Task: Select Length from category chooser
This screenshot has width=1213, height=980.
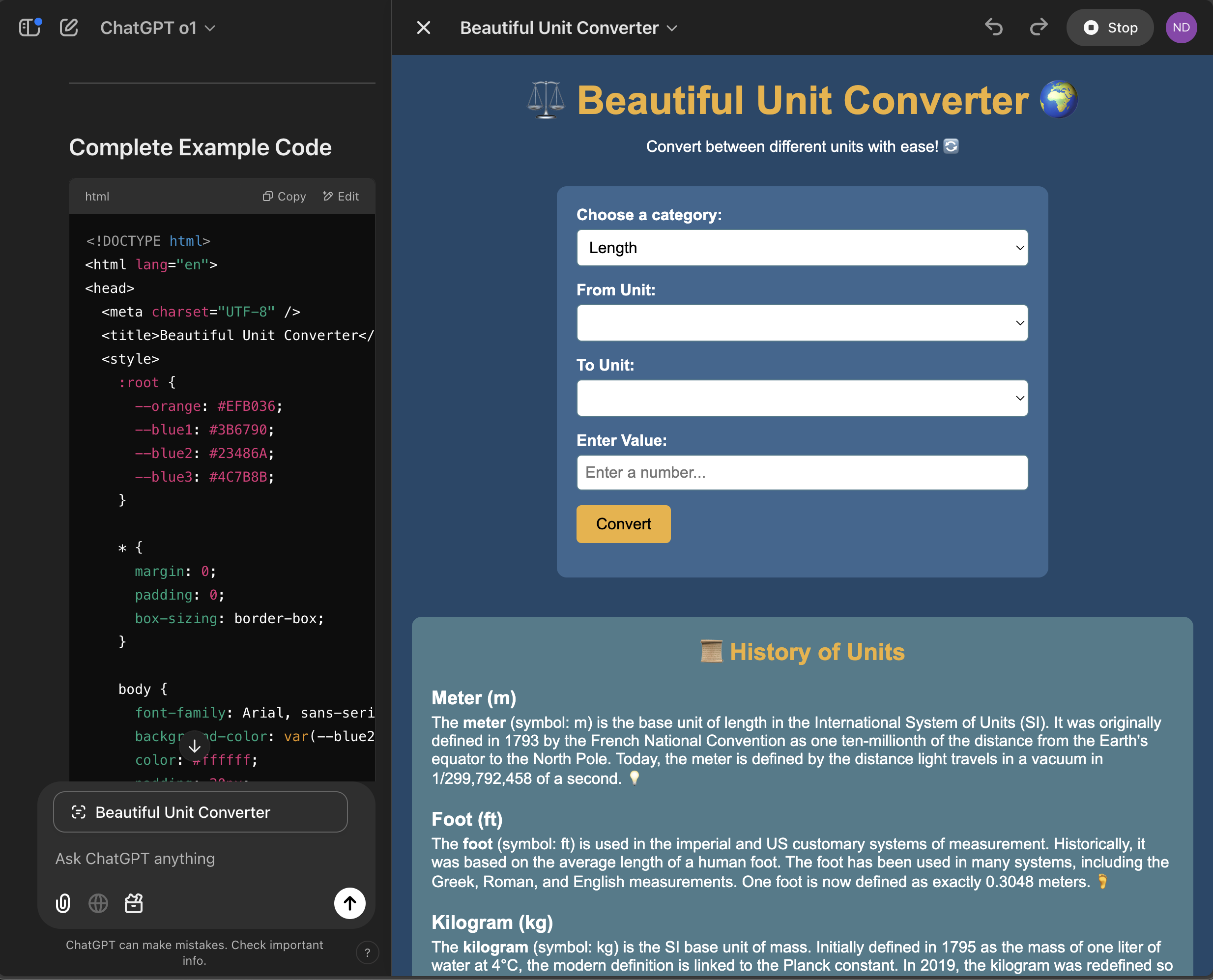Action: pos(802,247)
